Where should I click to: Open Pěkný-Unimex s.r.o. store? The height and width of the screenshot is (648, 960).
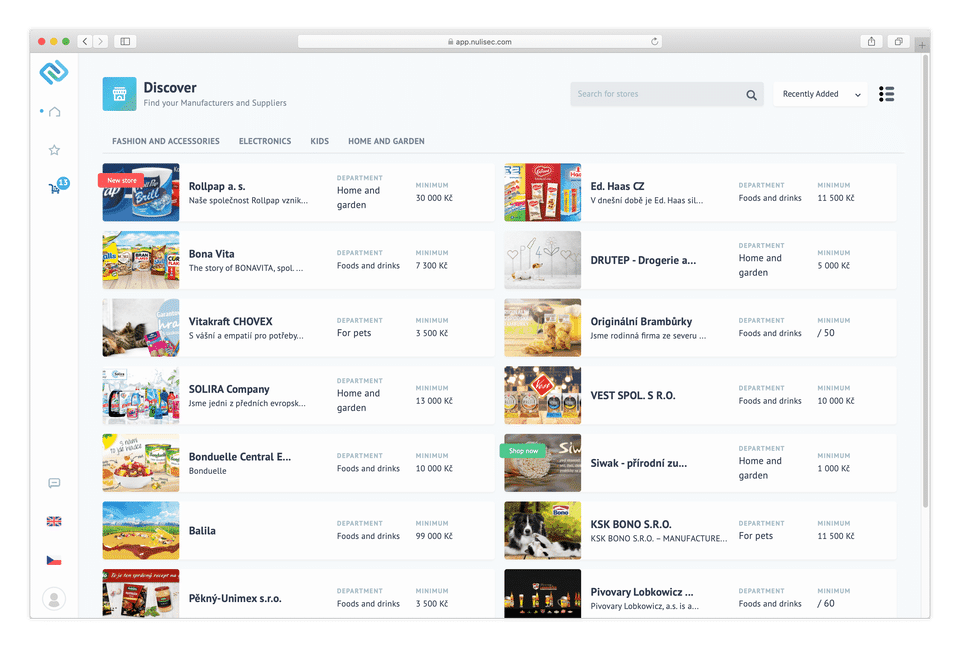point(298,593)
